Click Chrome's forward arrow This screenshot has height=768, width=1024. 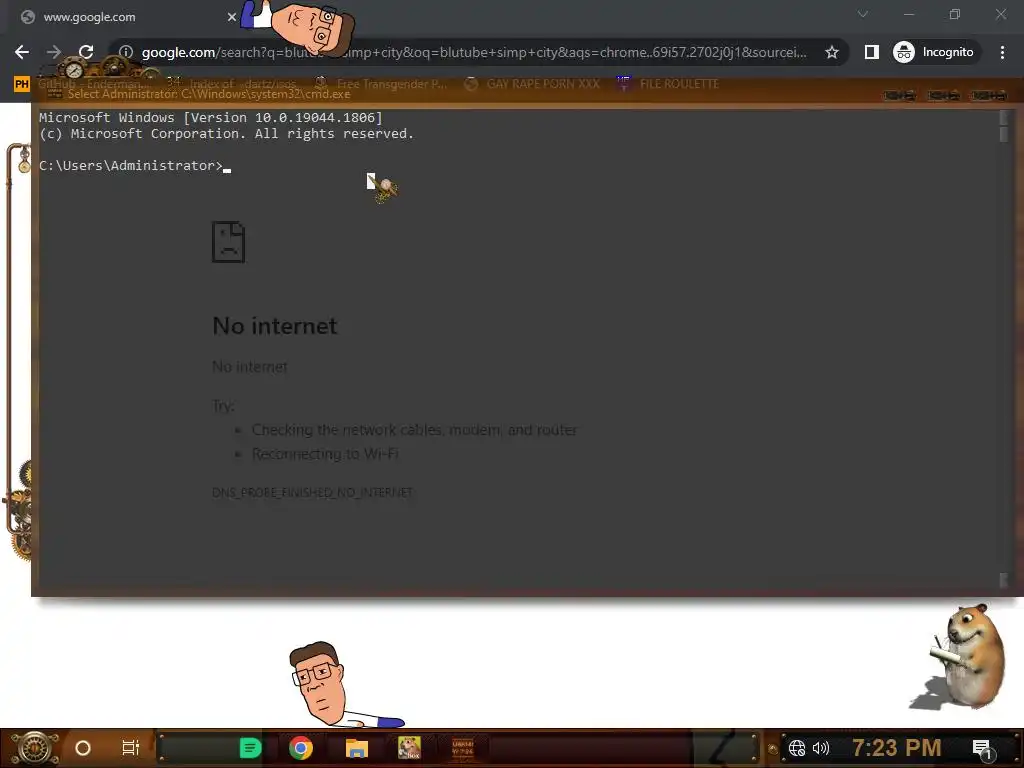54,52
